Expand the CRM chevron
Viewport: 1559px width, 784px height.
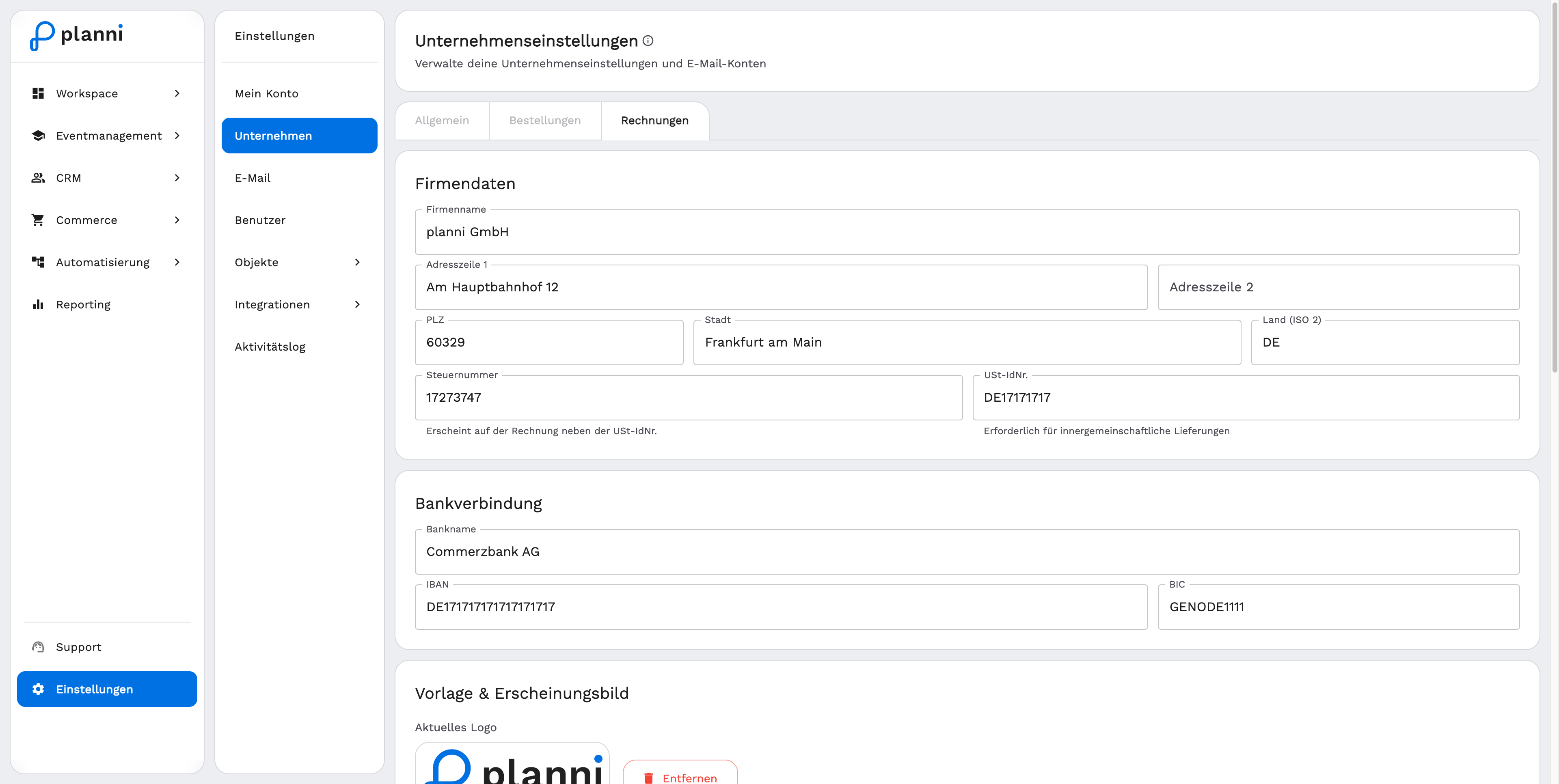(177, 178)
